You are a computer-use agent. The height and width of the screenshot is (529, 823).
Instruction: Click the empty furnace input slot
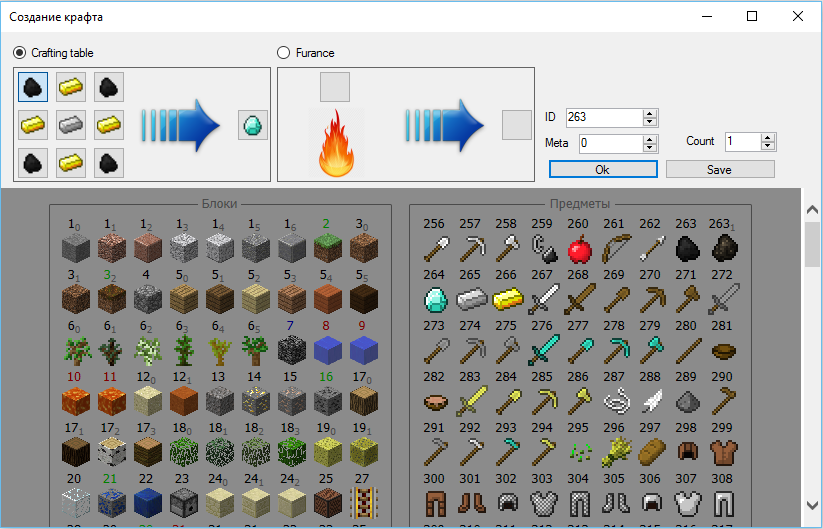[335, 87]
